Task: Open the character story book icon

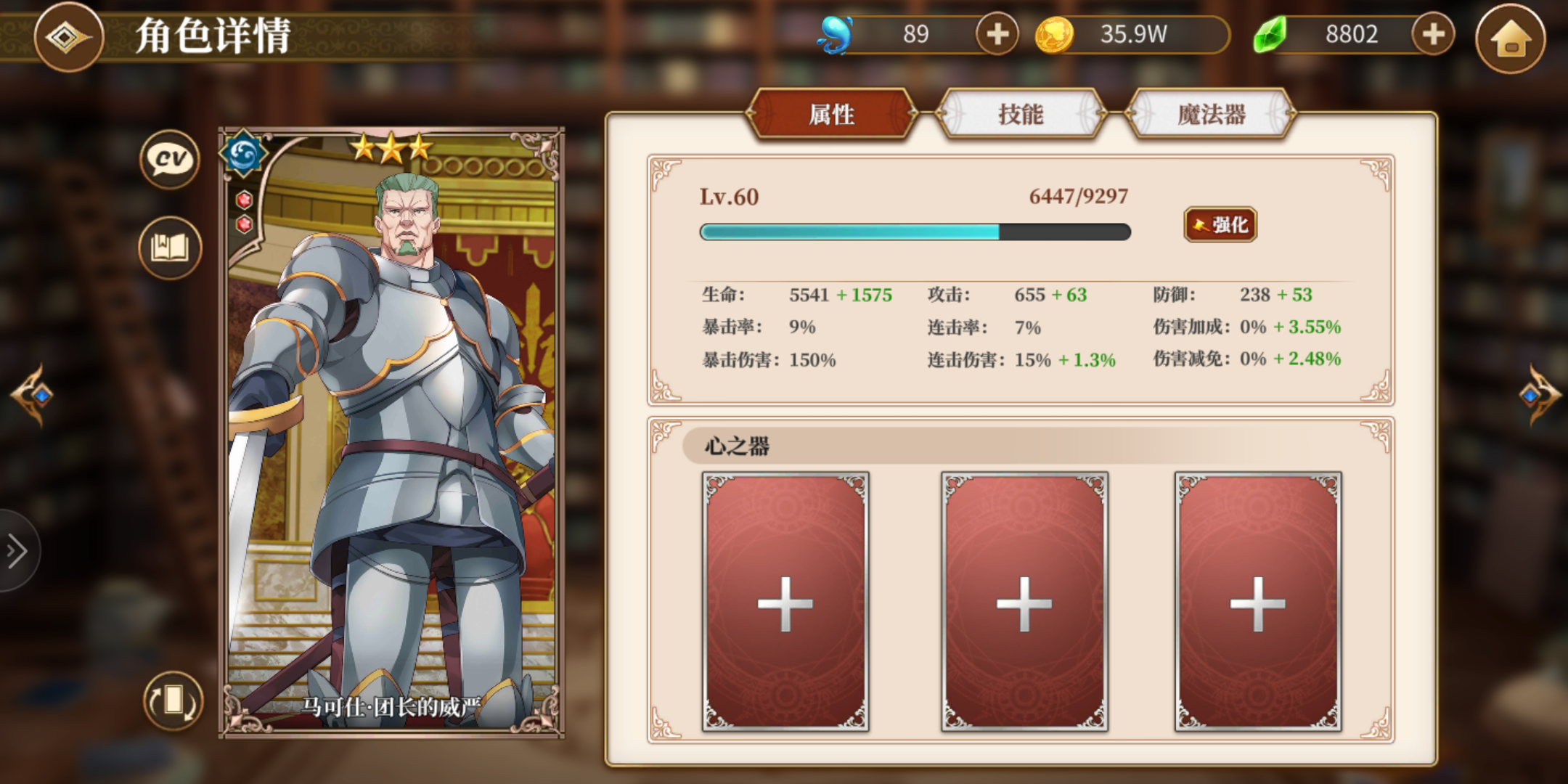Action: pyautogui.click(x=170, y=248)
